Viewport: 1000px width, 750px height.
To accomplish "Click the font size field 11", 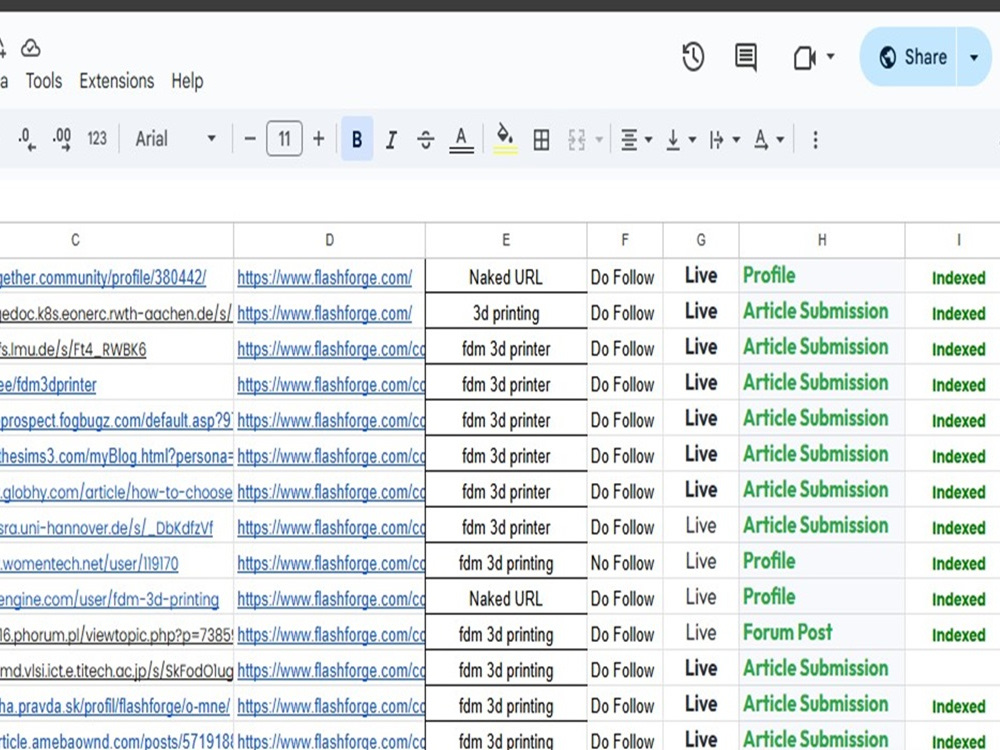I will [284, 139].
